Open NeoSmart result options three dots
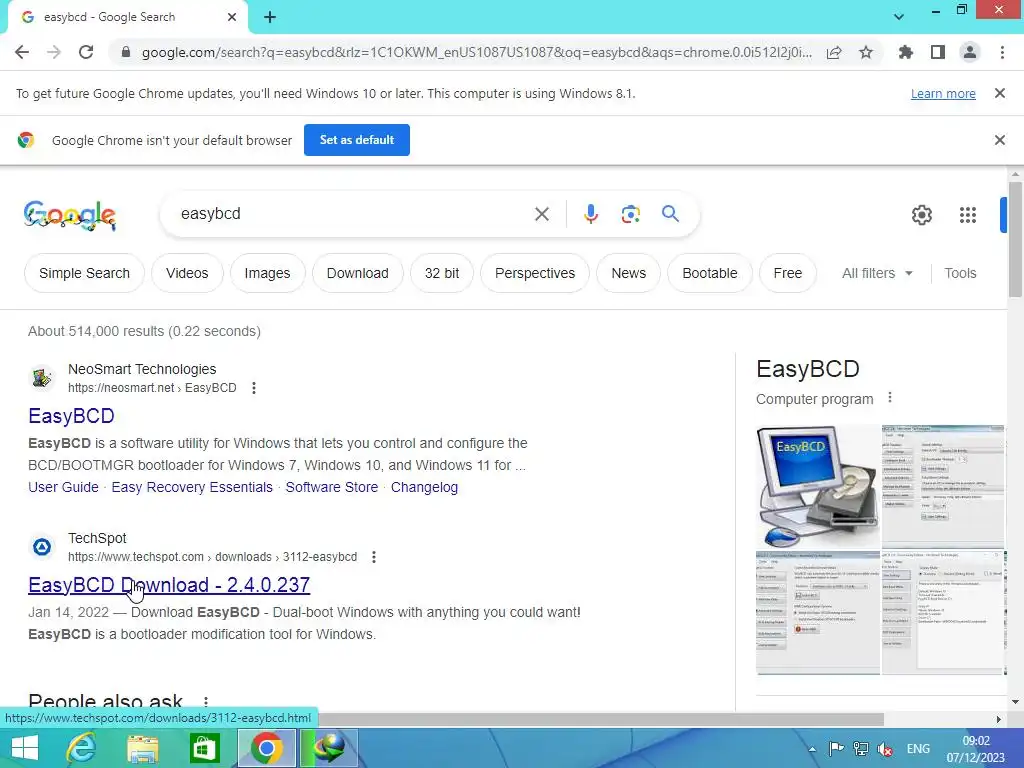 (253, 388)
